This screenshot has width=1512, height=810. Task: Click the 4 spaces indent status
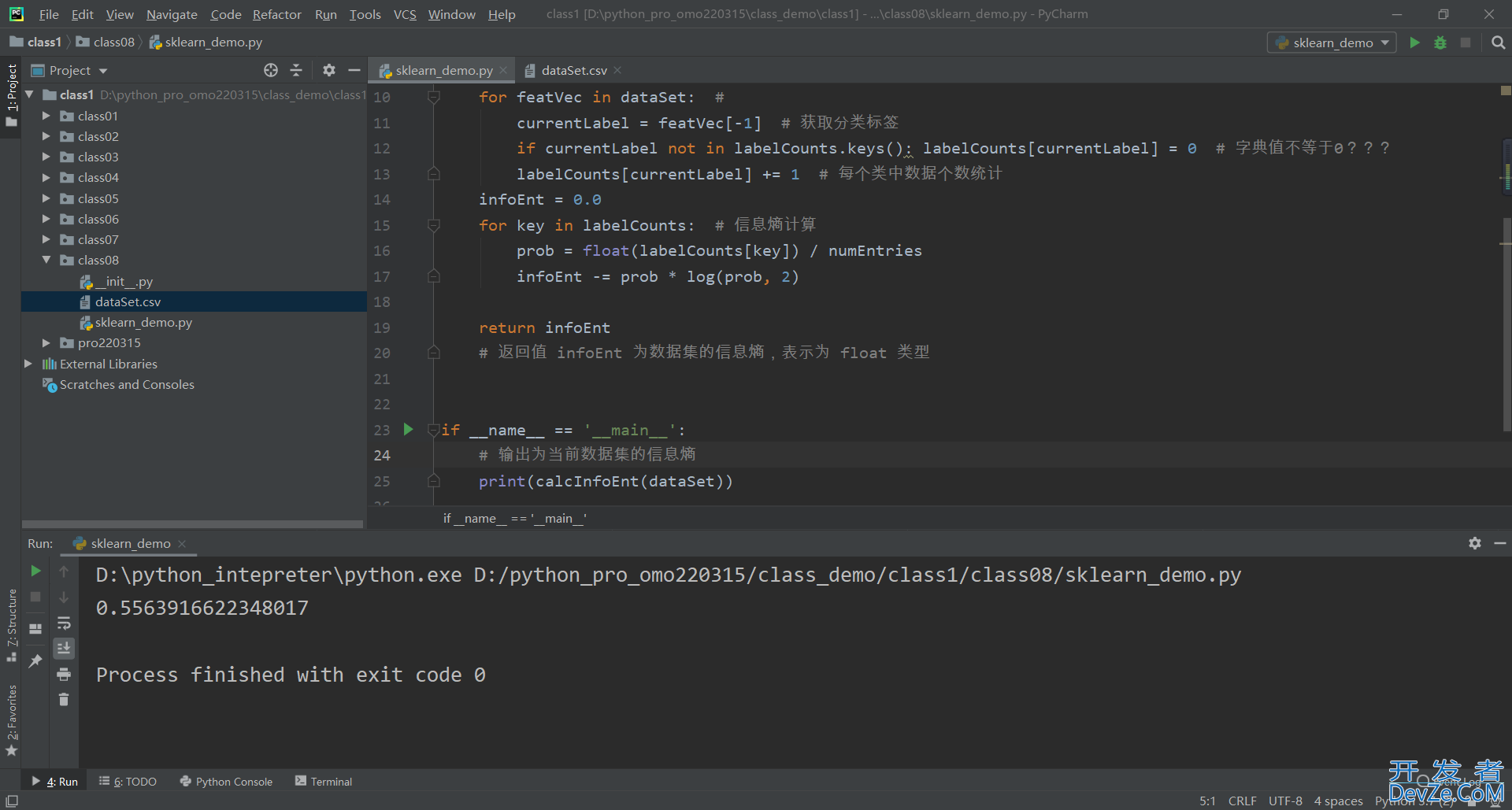[x=1338, y=801]
